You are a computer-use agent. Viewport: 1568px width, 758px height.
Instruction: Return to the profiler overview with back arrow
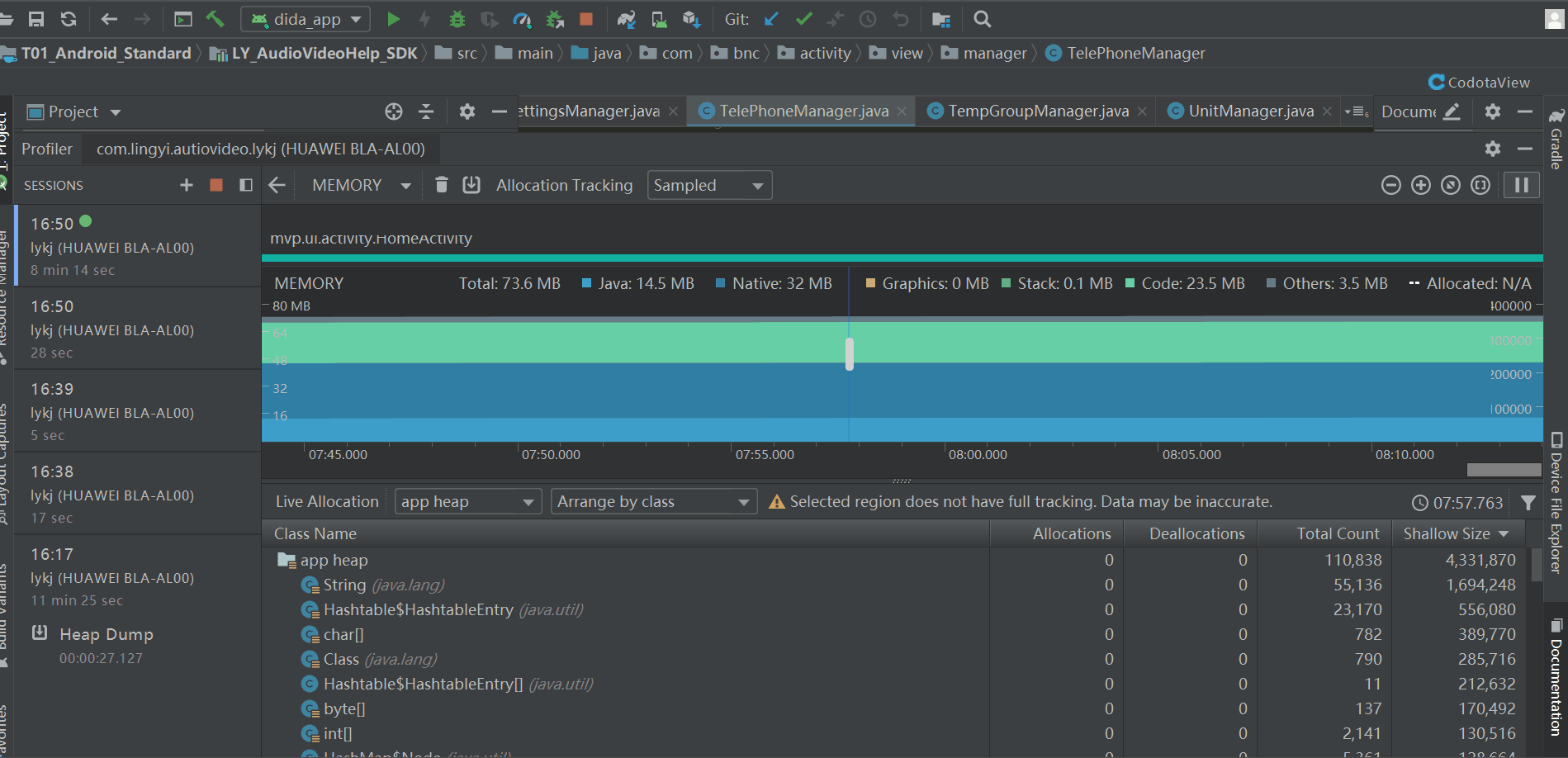(x=277, y=185)
